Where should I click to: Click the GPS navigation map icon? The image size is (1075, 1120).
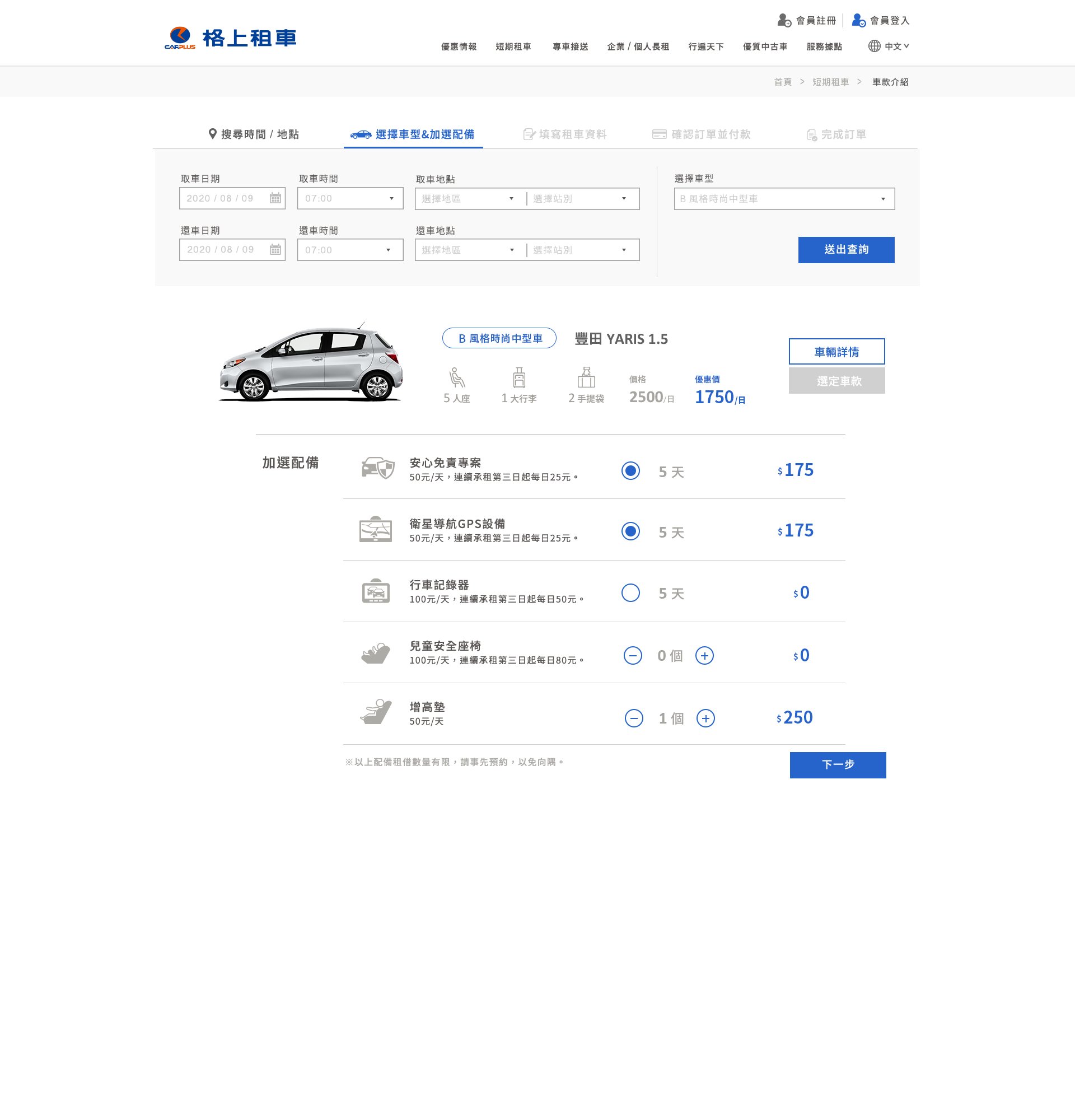click(x=376, y=529)
